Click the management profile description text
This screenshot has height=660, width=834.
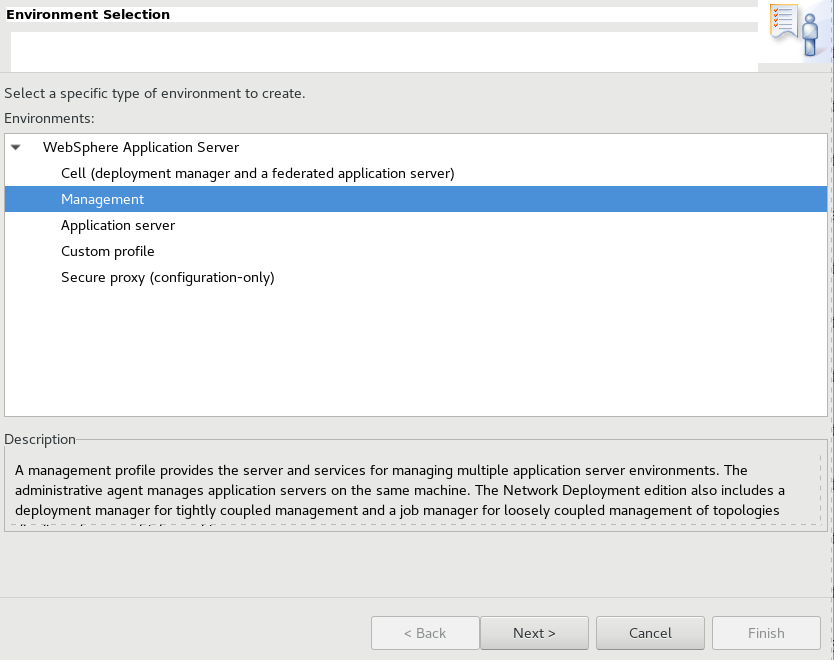[399, 490]
